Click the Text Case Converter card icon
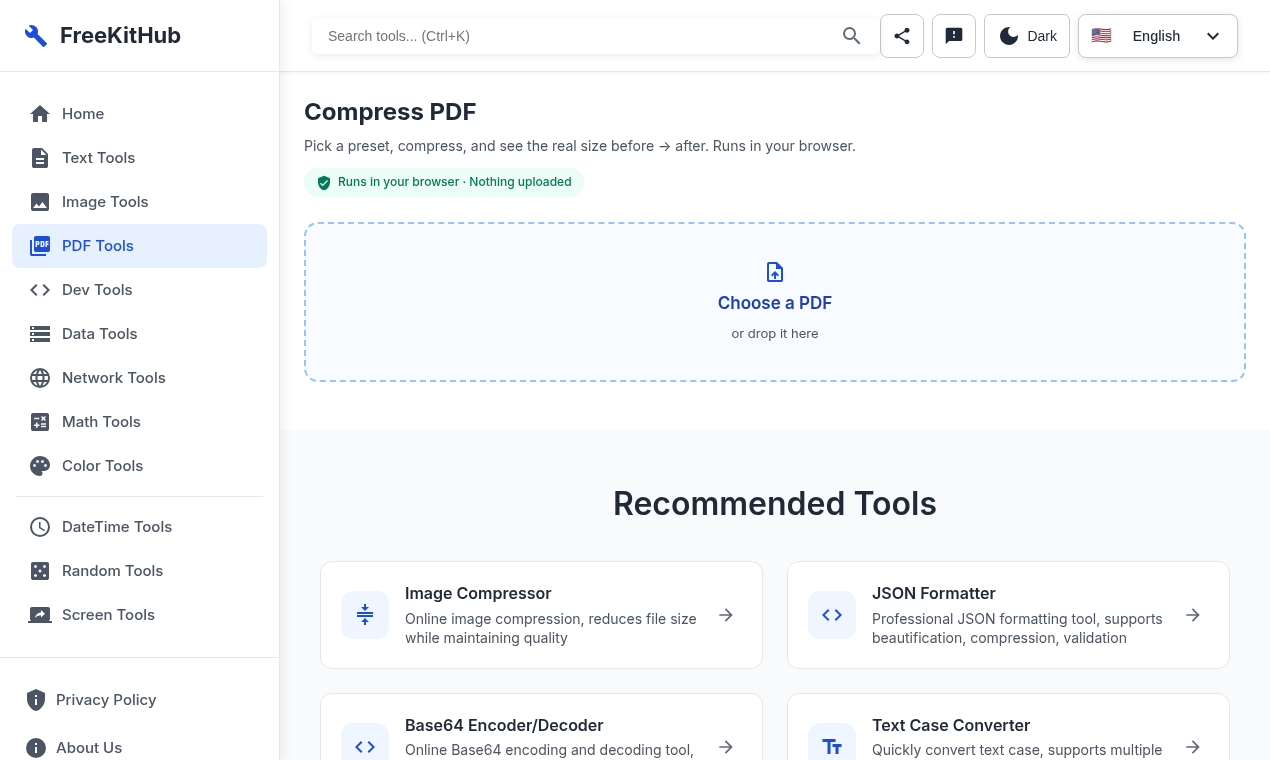Image resolution: width=1270 pixels, height=760 pixels. (832, 746)
